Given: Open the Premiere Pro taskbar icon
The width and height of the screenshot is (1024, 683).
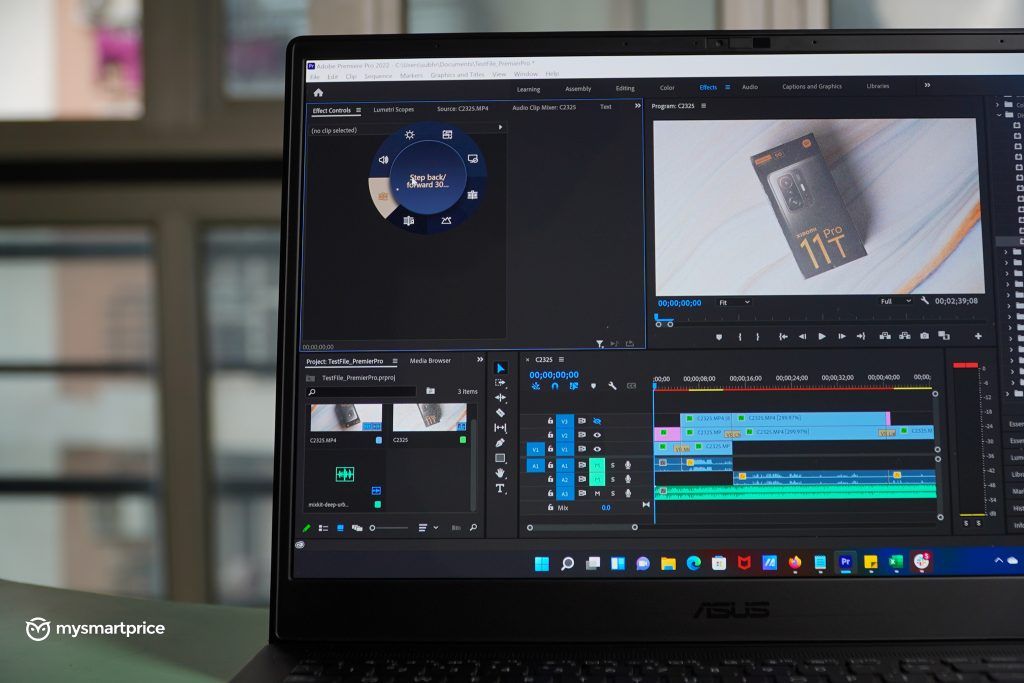Looking at the screenshot, I should pyautogui.click(x=845, y=562).
